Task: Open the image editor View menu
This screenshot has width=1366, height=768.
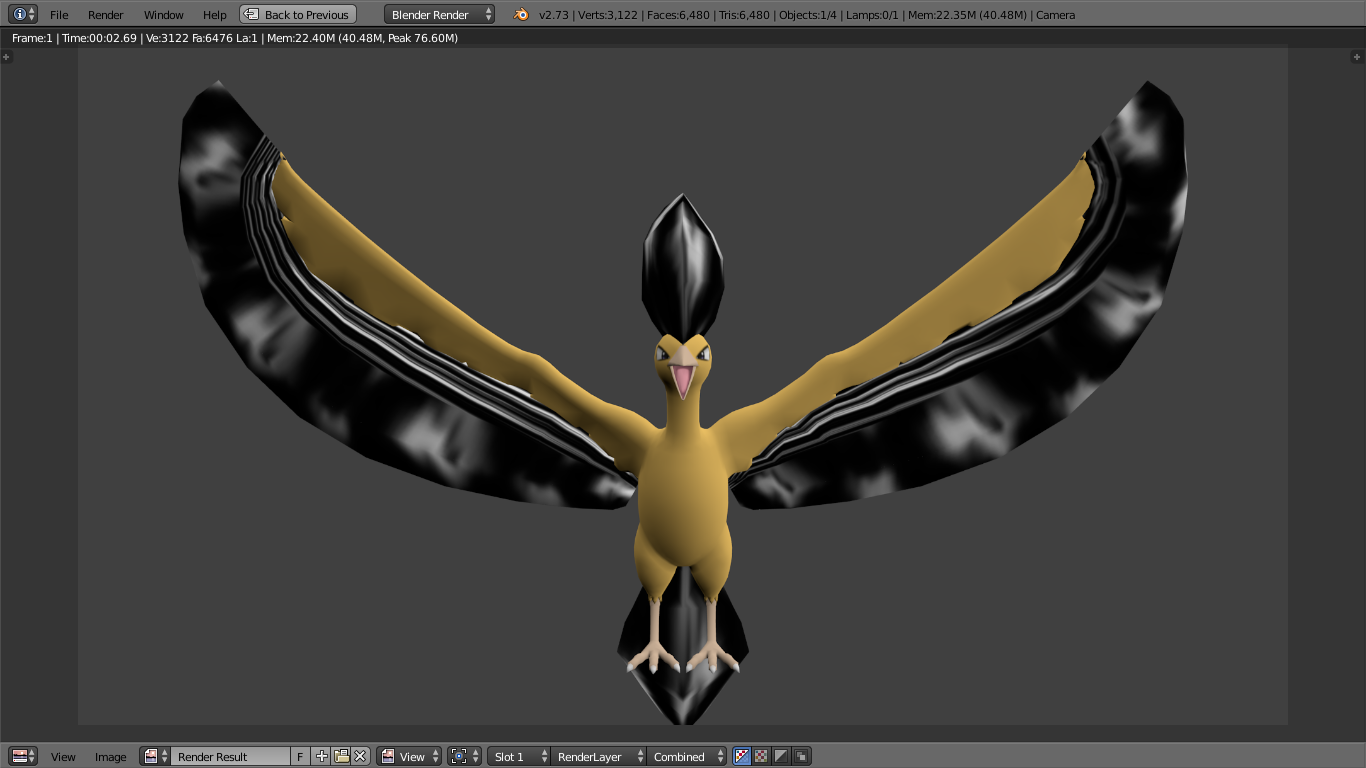Action: [x=63, y=757]
